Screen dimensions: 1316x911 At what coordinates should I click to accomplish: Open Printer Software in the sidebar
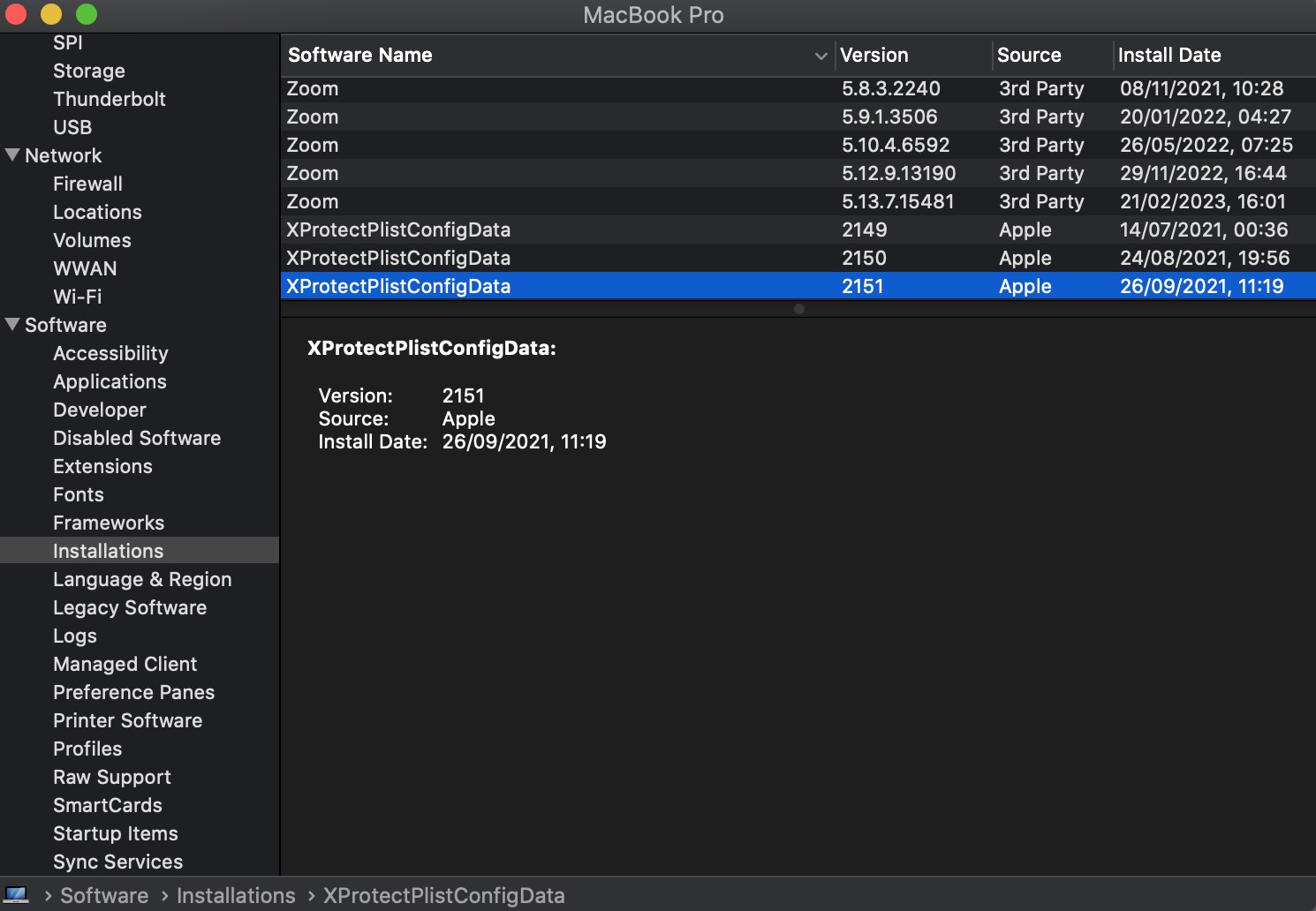click(127, 720)
